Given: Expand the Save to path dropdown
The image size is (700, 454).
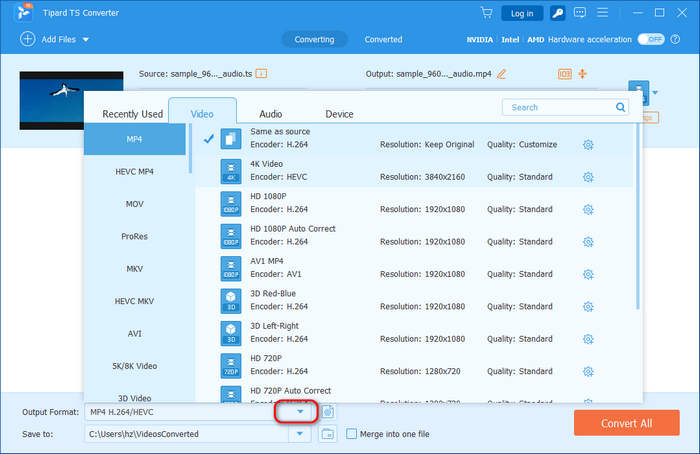Looking at the screenshot, I should click(299, 434).
